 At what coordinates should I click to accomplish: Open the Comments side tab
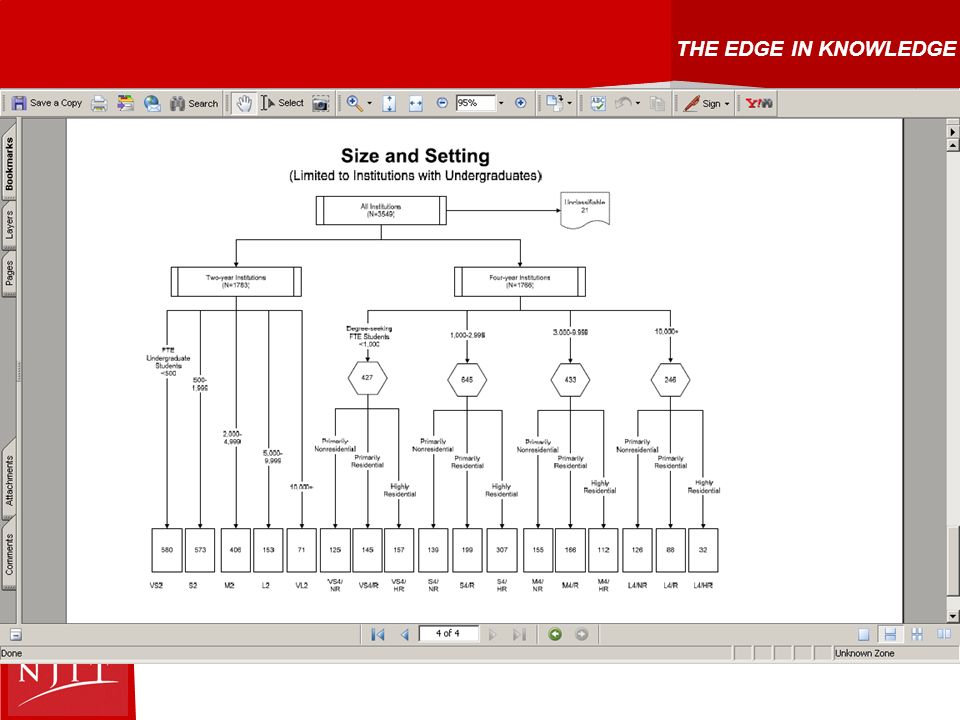[x=9, y=554]
